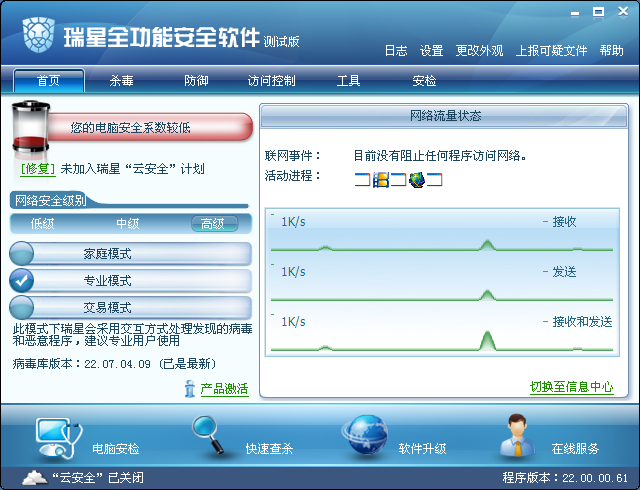Viewport: 640px width, 490px height.
Task: Switch to the 工具 tab
Action: (348, 80)
